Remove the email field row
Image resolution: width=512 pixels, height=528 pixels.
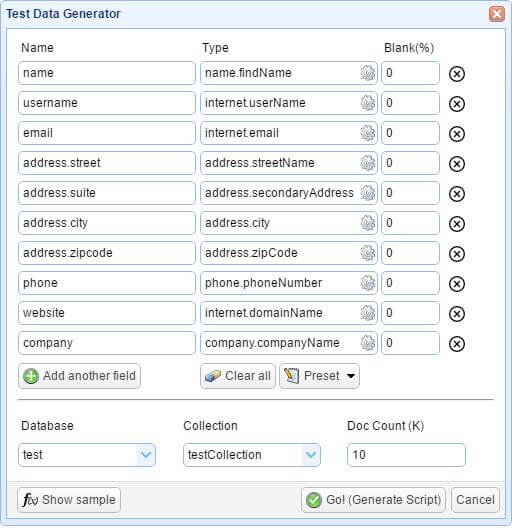pos(457,134)
